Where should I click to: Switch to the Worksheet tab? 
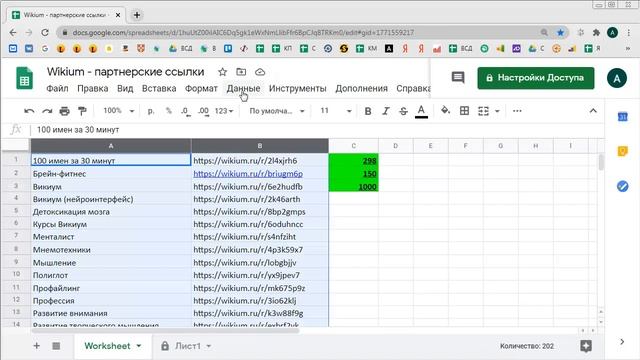coord(107,346)
